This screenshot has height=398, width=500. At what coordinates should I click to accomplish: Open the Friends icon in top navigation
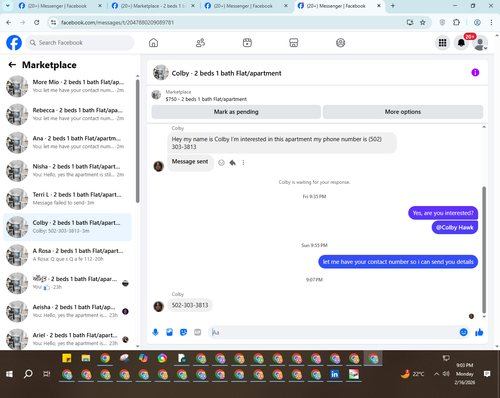pyautogui.click(x=200, y=43)
